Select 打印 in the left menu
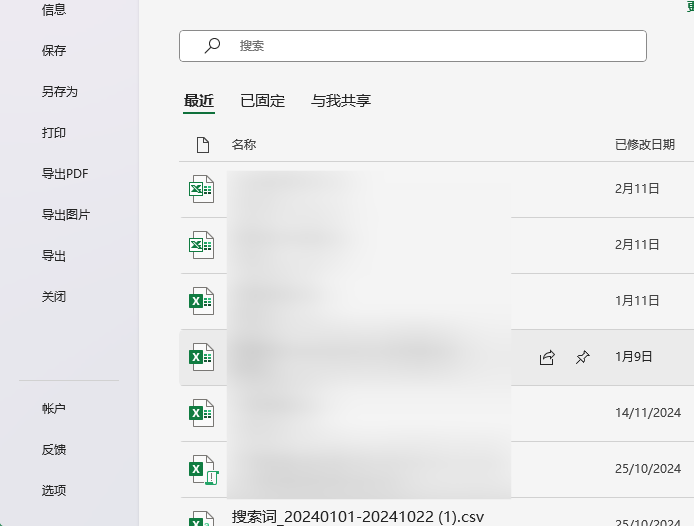This screenshot has height=526, width=694. coord(54,132)
